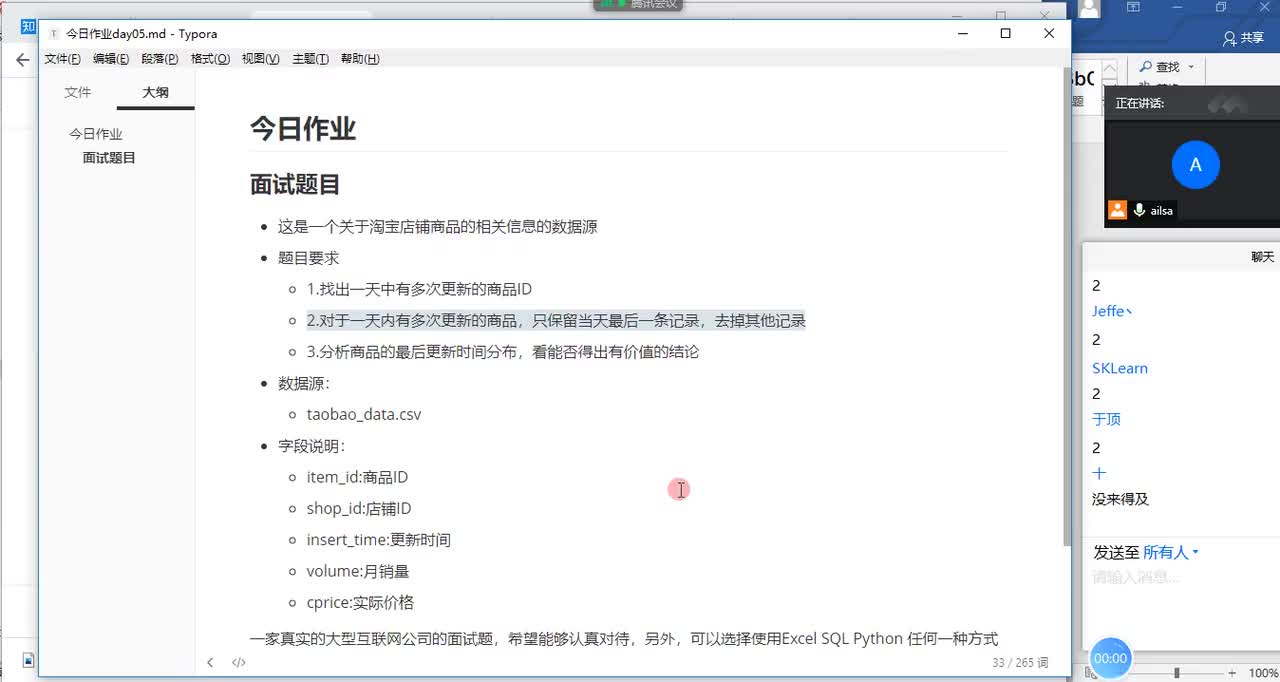Image resolution: width=1280 pixels, height=682 pixels.
Task: Click the orange participant icon beside ailsa
Action: pyautogui.click(x=1117, y=210)
